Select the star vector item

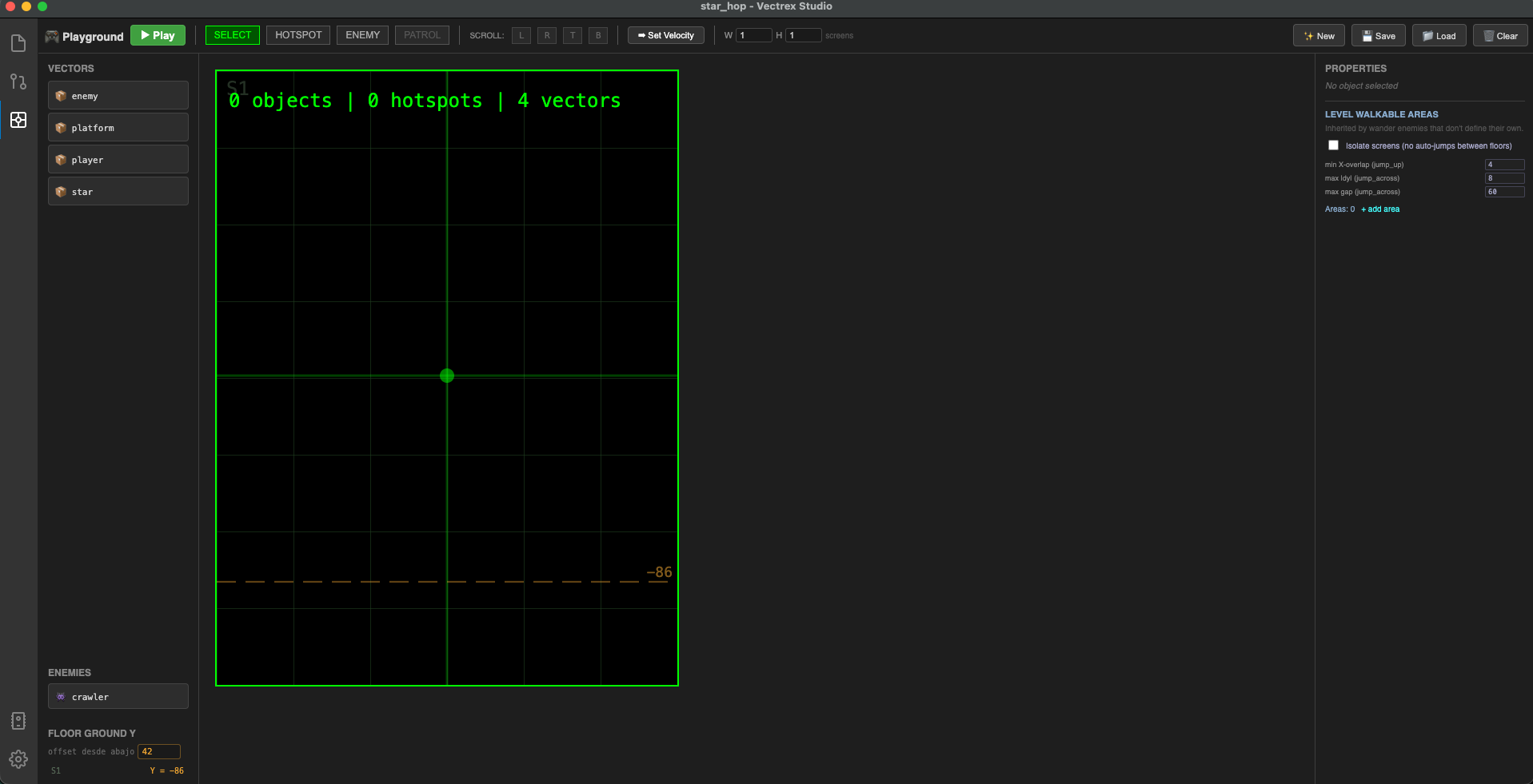(118, 191)
